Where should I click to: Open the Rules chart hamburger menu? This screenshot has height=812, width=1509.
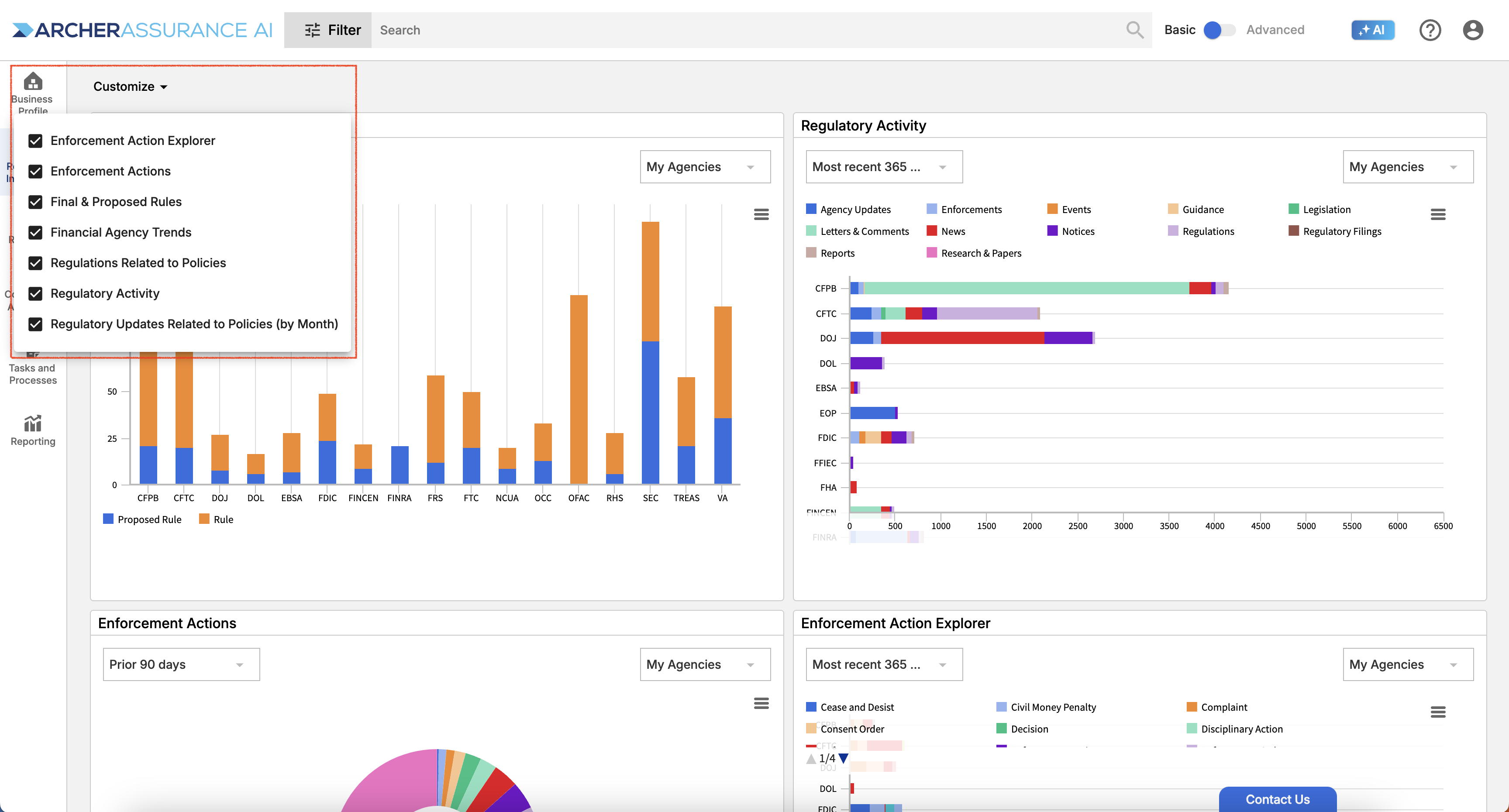click(761, 214)
